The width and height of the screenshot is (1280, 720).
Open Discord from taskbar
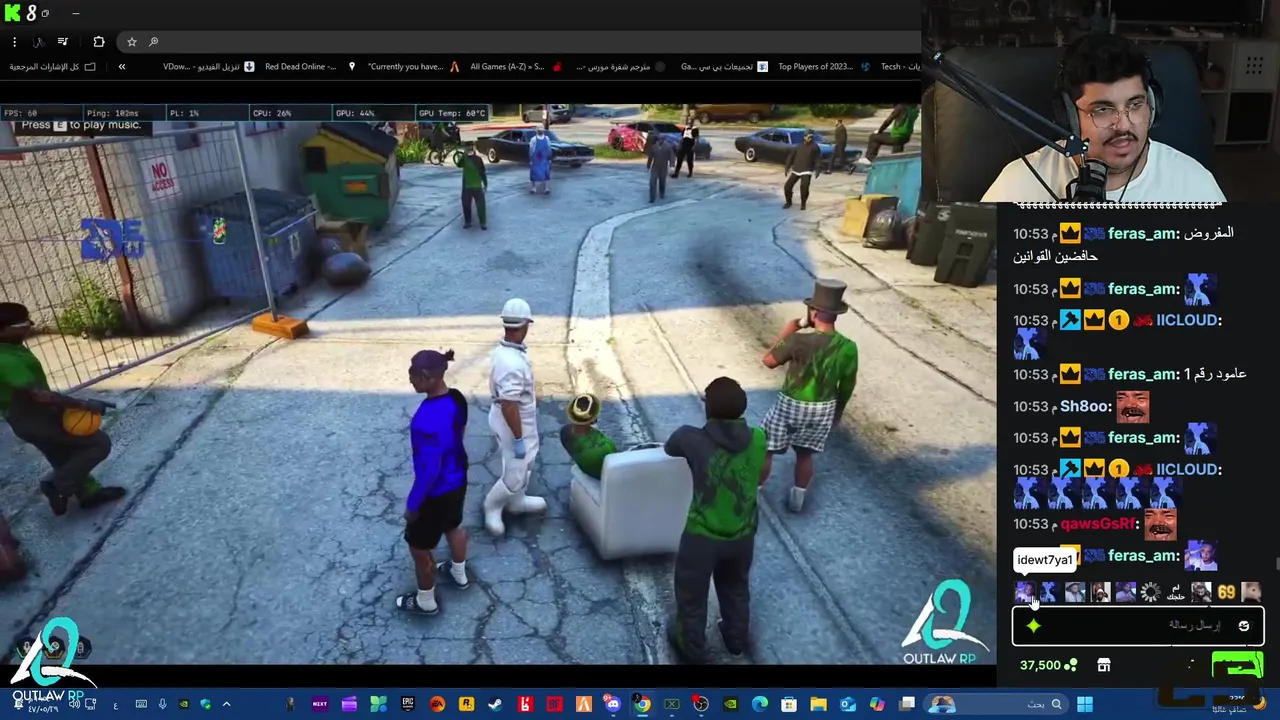[612, 704]
